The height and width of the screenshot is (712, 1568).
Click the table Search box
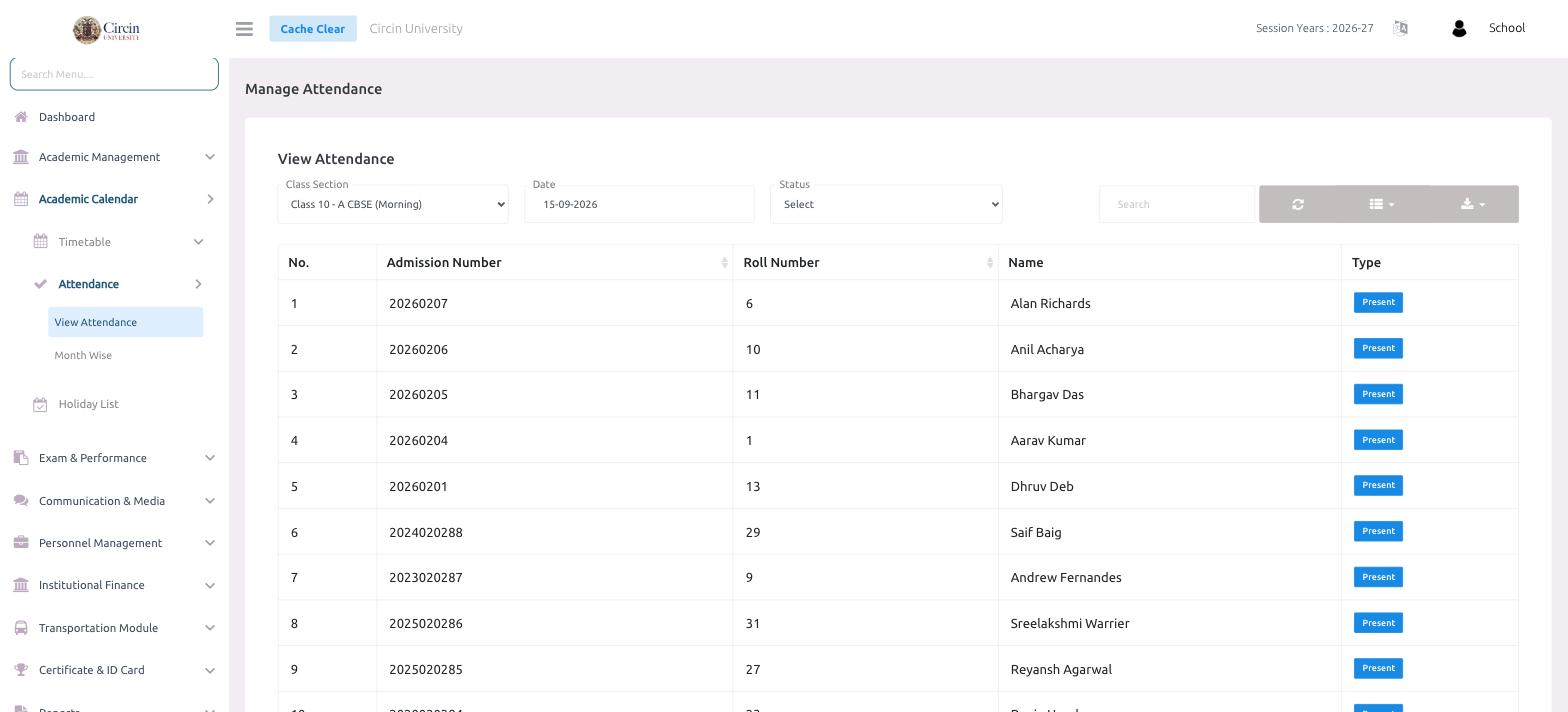1177,204
